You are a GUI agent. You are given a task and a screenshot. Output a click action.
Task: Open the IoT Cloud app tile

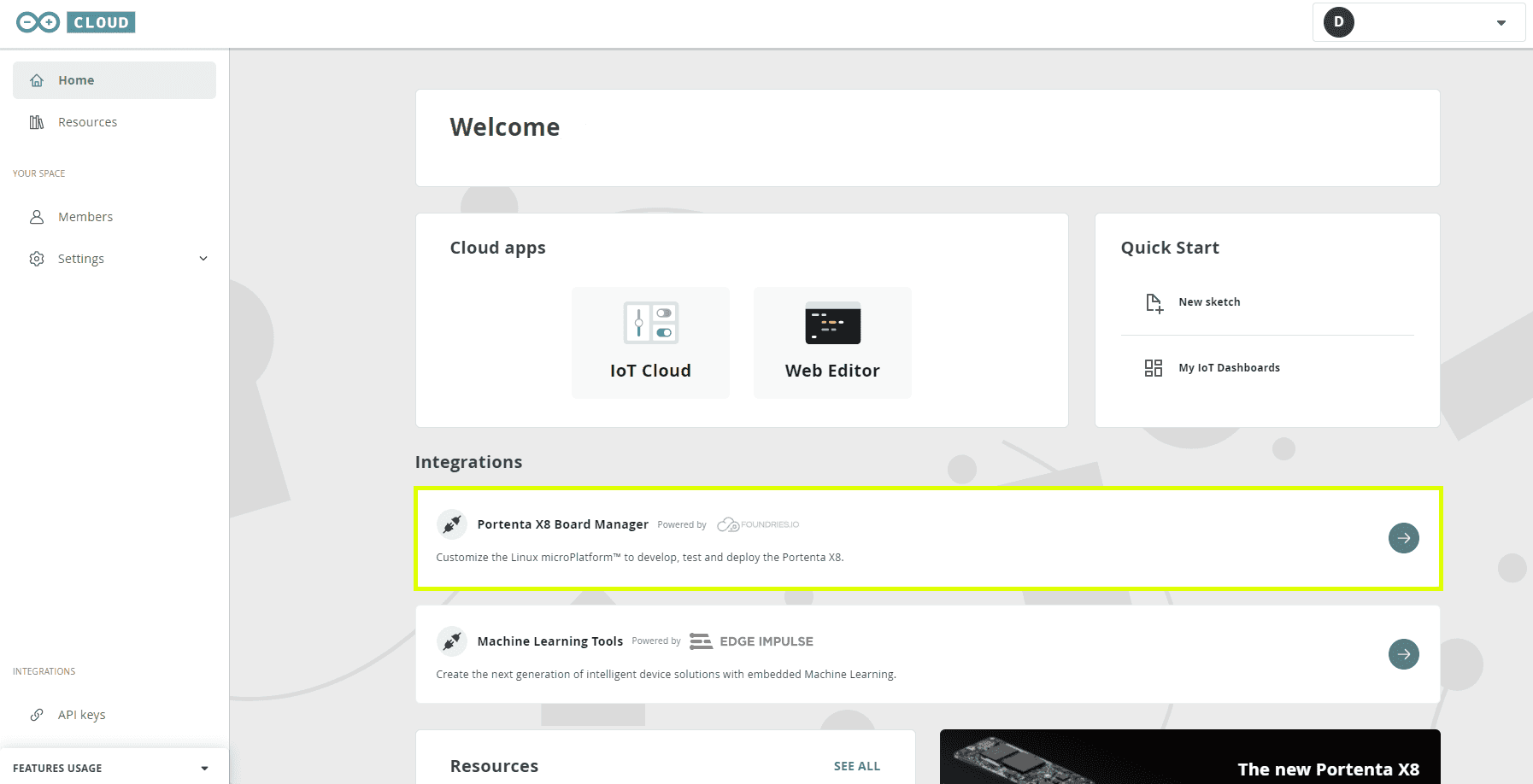click(650, 342)
